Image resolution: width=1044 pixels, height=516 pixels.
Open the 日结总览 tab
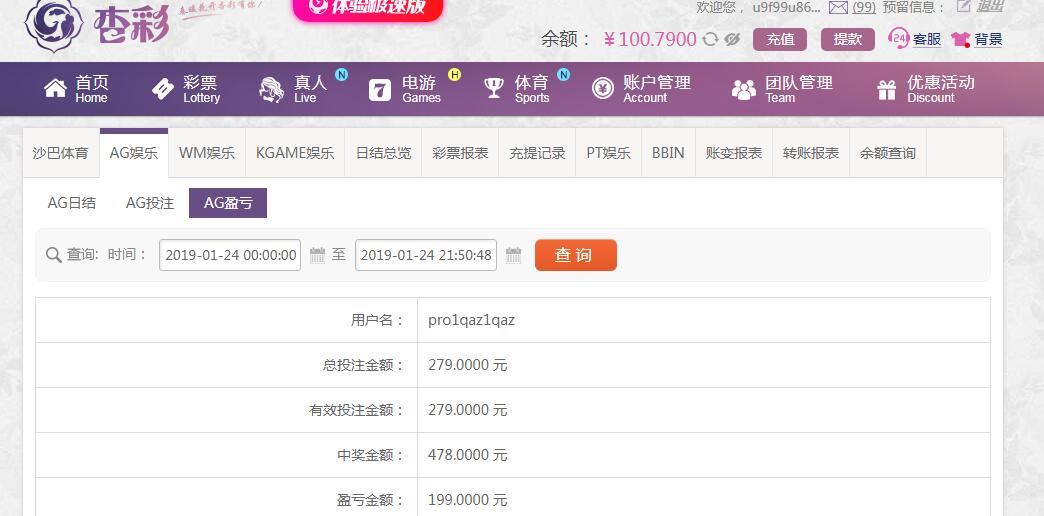click(x=384, y=153)
